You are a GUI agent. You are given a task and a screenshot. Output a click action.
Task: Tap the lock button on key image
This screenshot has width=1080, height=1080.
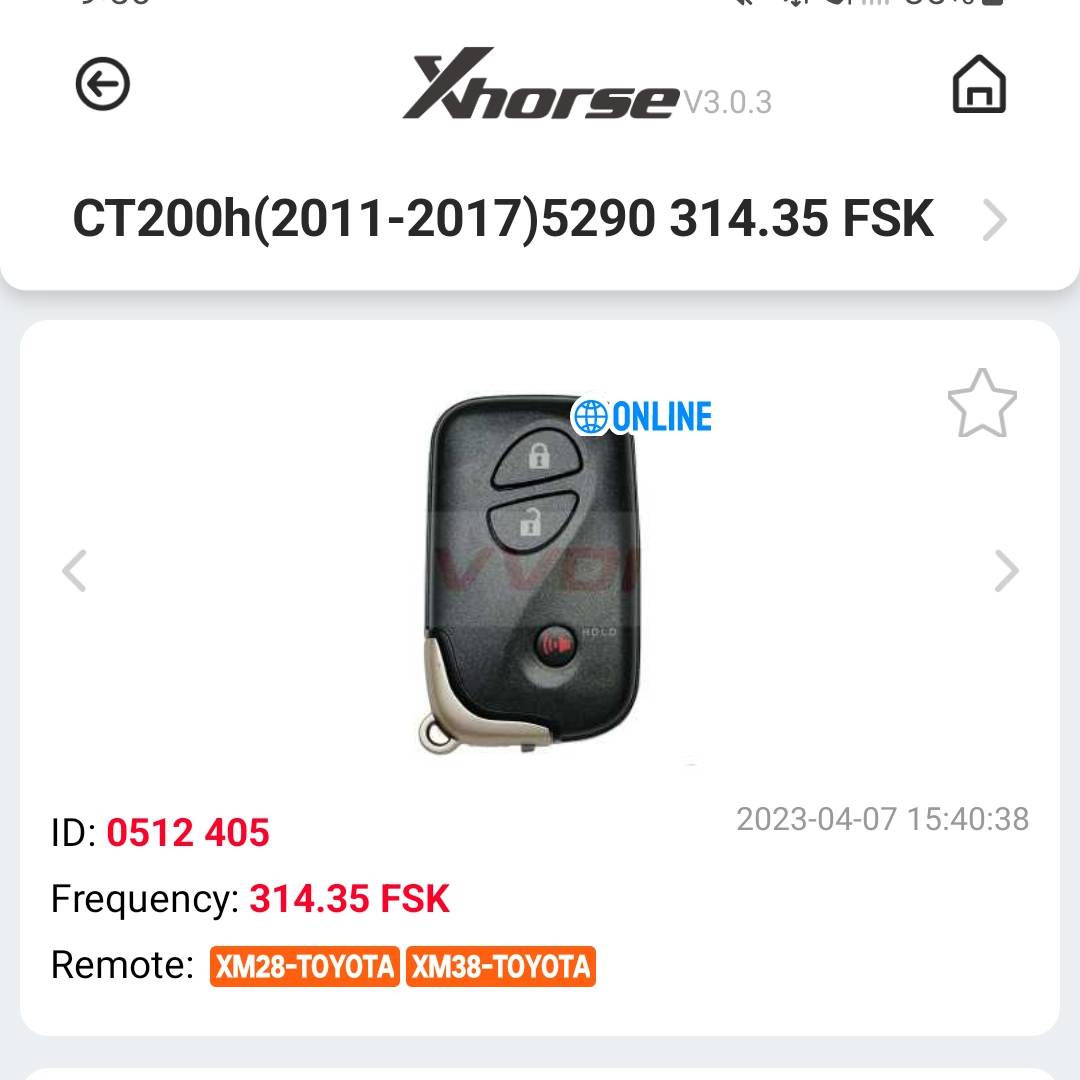(539, 457)
